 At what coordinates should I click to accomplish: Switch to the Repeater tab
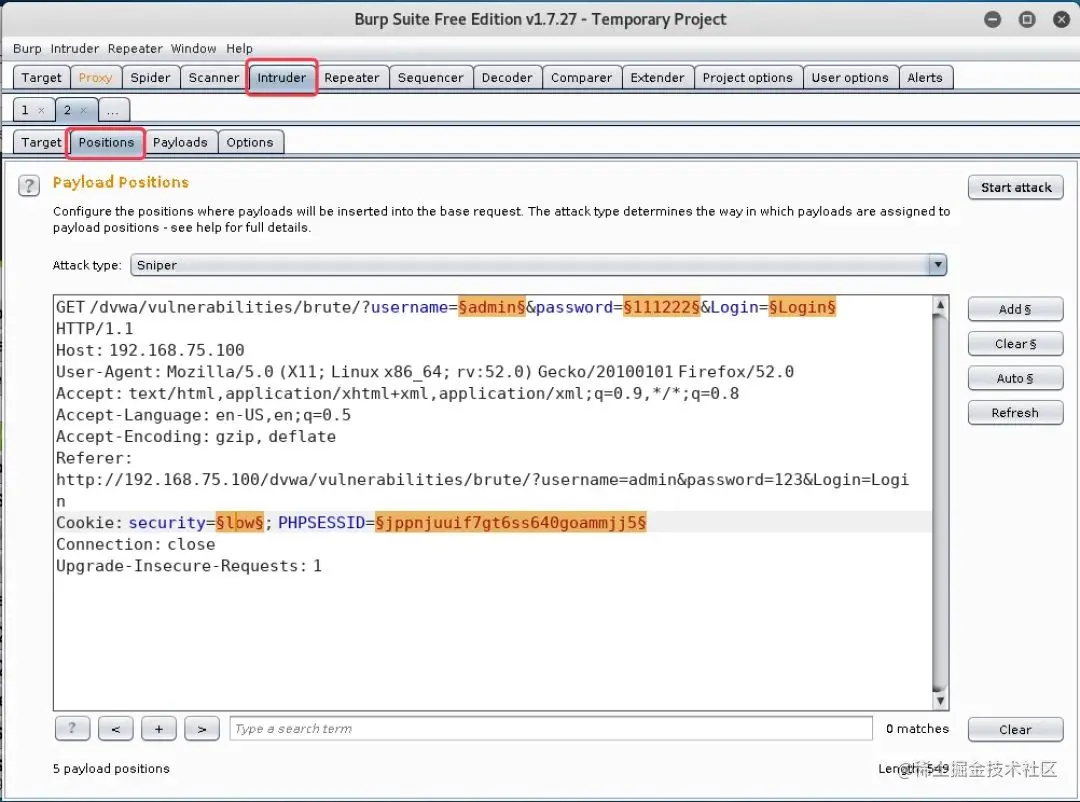click(351, 78)
